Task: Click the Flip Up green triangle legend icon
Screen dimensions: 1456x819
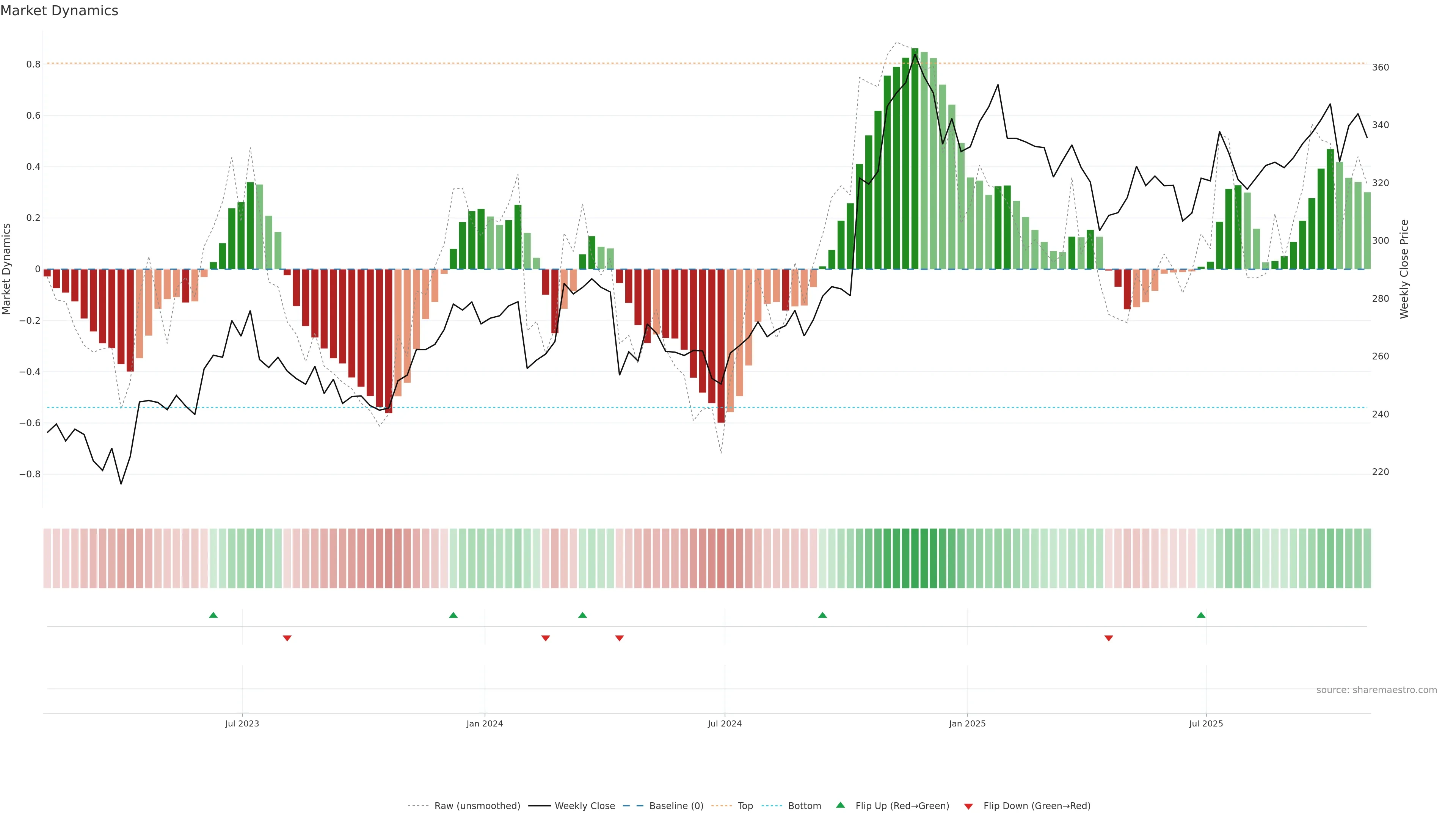Action: click(x=841, y=805)
